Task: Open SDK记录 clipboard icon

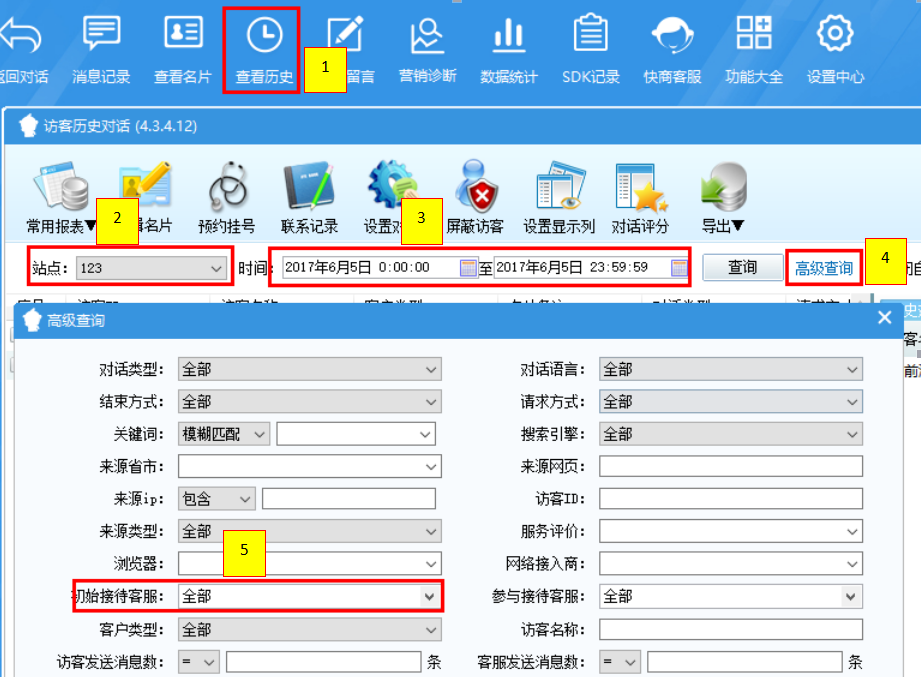Action: click(x=590, y=38)
